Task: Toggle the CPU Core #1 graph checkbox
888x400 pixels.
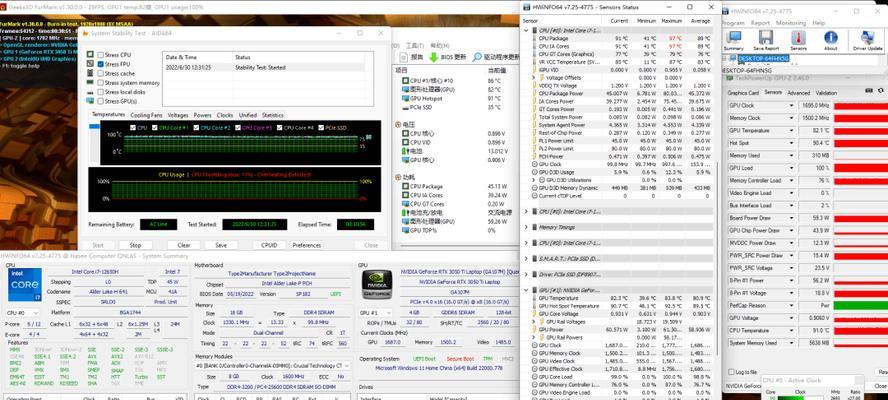Action: click(x=155, y=128)
